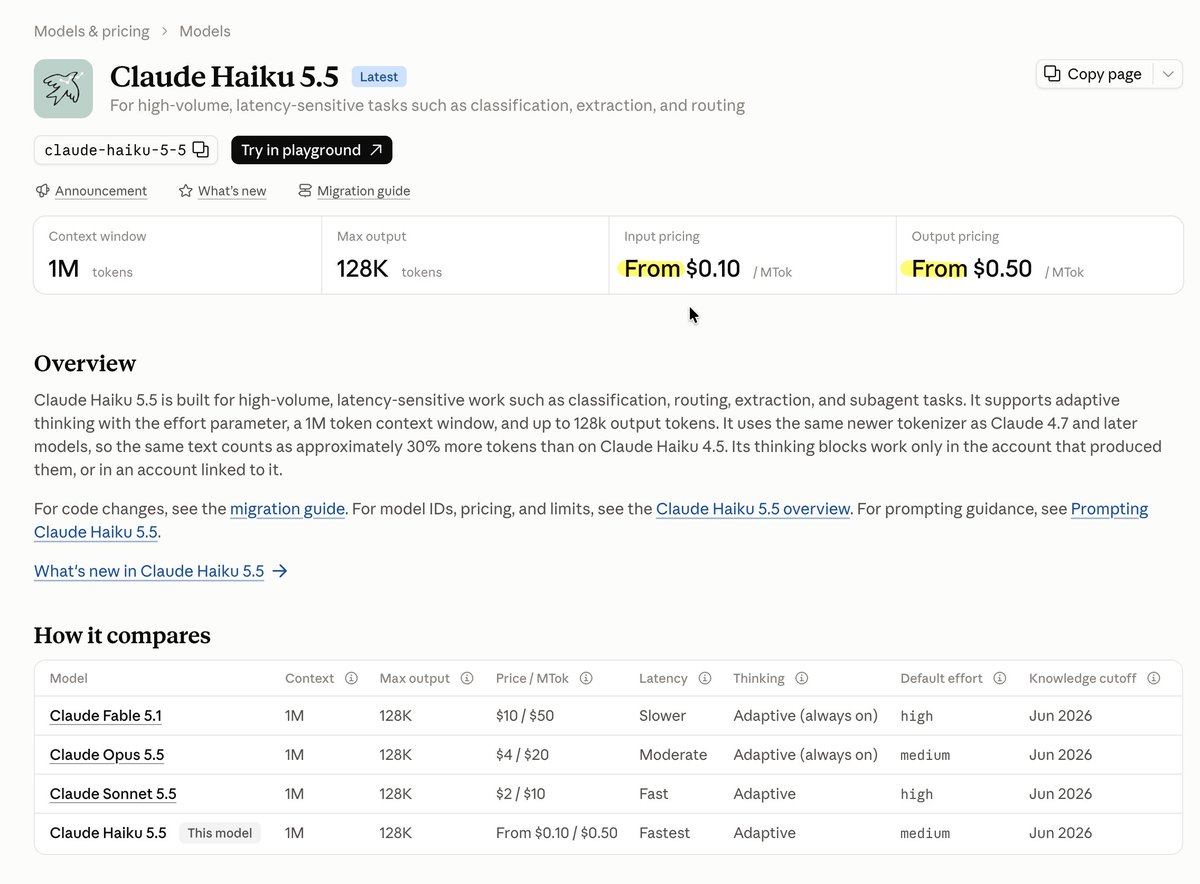Open Claude Sonnet 5.5 model link
The width and height of the screenshot is (1200, 884).
pyautogui.click(x=113, y=794)
